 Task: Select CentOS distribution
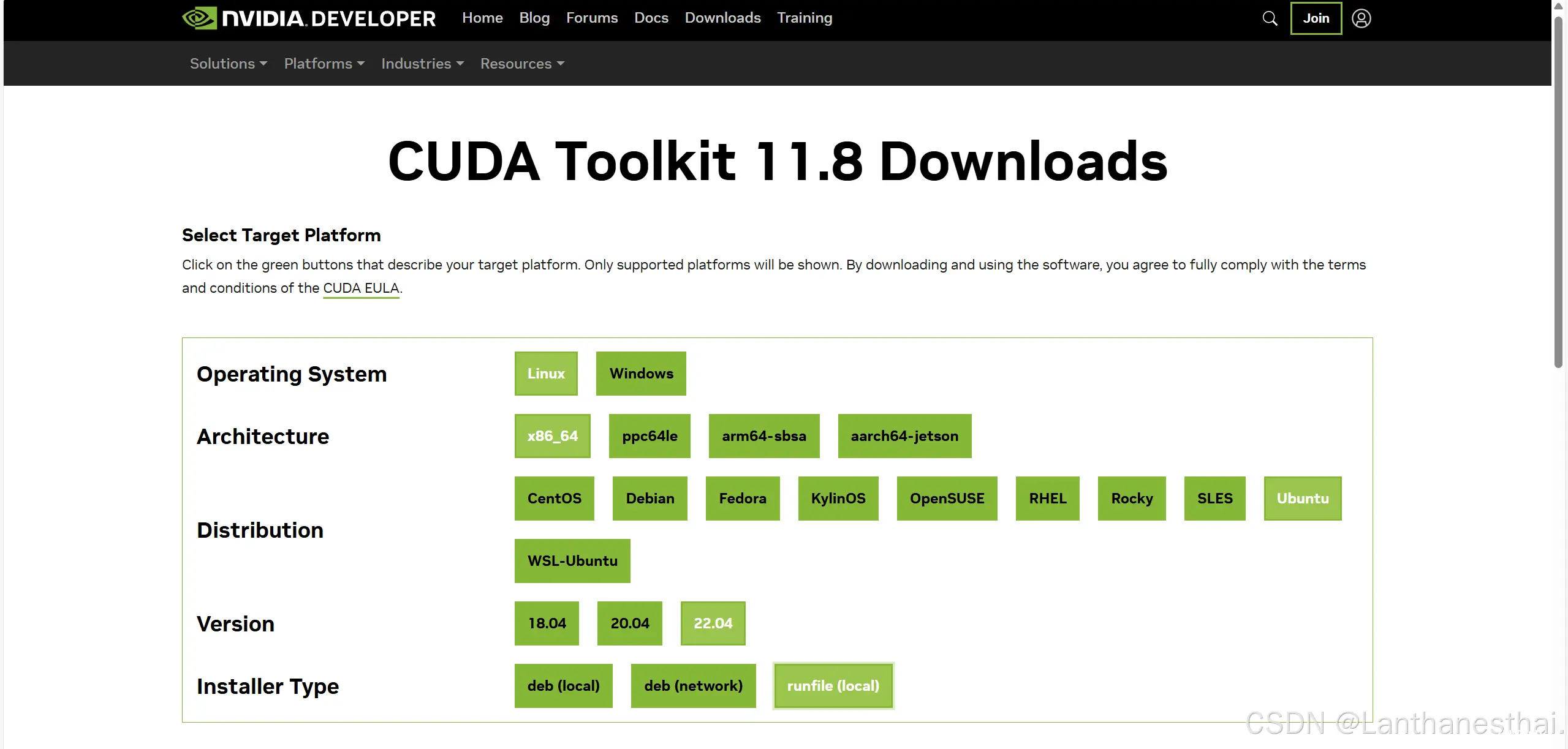(x=554, y=499)
